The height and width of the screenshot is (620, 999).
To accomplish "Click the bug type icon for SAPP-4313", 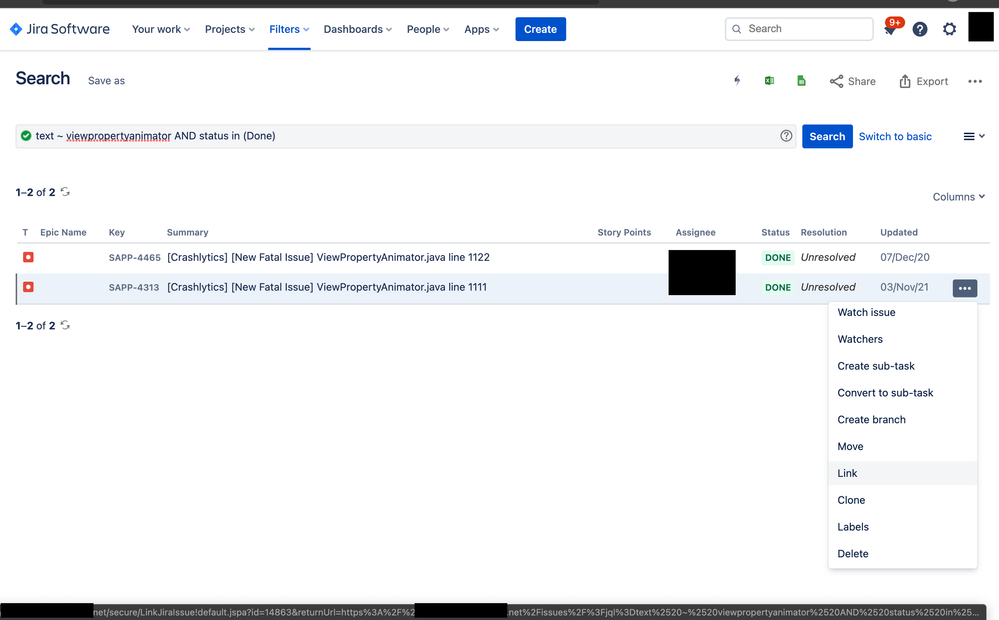I will [x=28, y=287].
